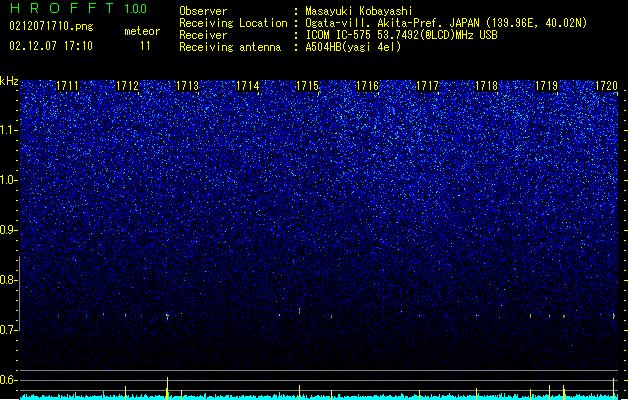Click the 1712 time marker
The image size is (629, 400).
click(127, 86)
